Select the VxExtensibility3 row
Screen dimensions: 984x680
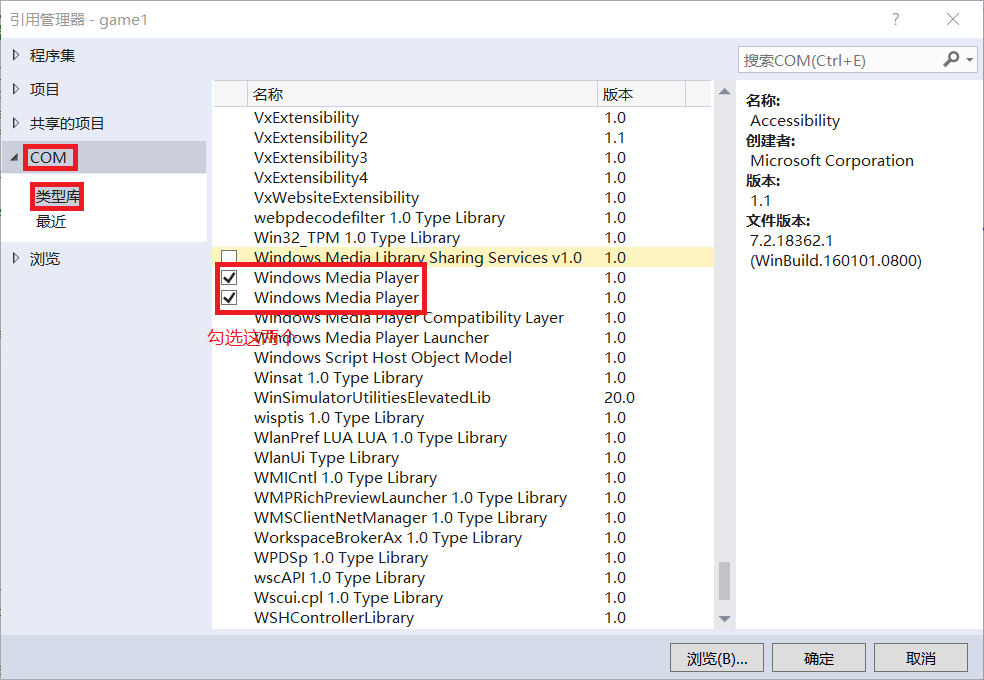[463, 157]
